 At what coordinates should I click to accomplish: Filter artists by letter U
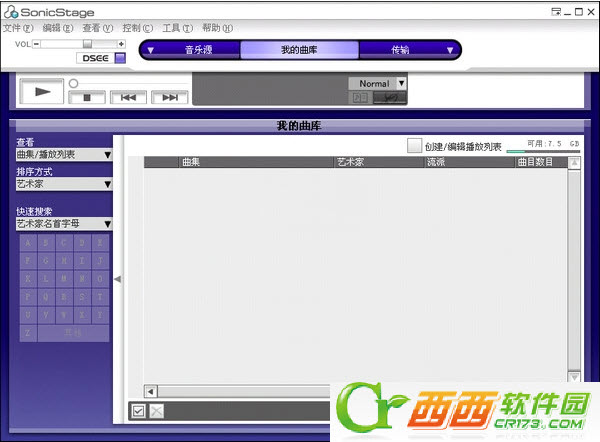(28, 315)
